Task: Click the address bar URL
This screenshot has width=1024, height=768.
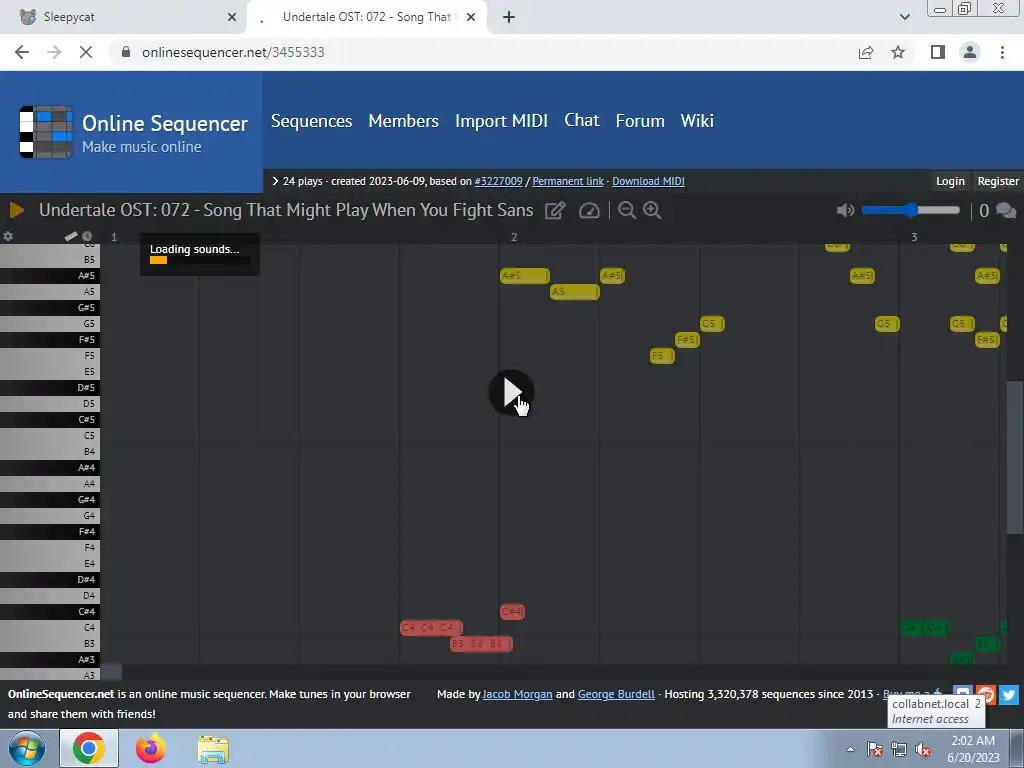Action: pos(233,52)
